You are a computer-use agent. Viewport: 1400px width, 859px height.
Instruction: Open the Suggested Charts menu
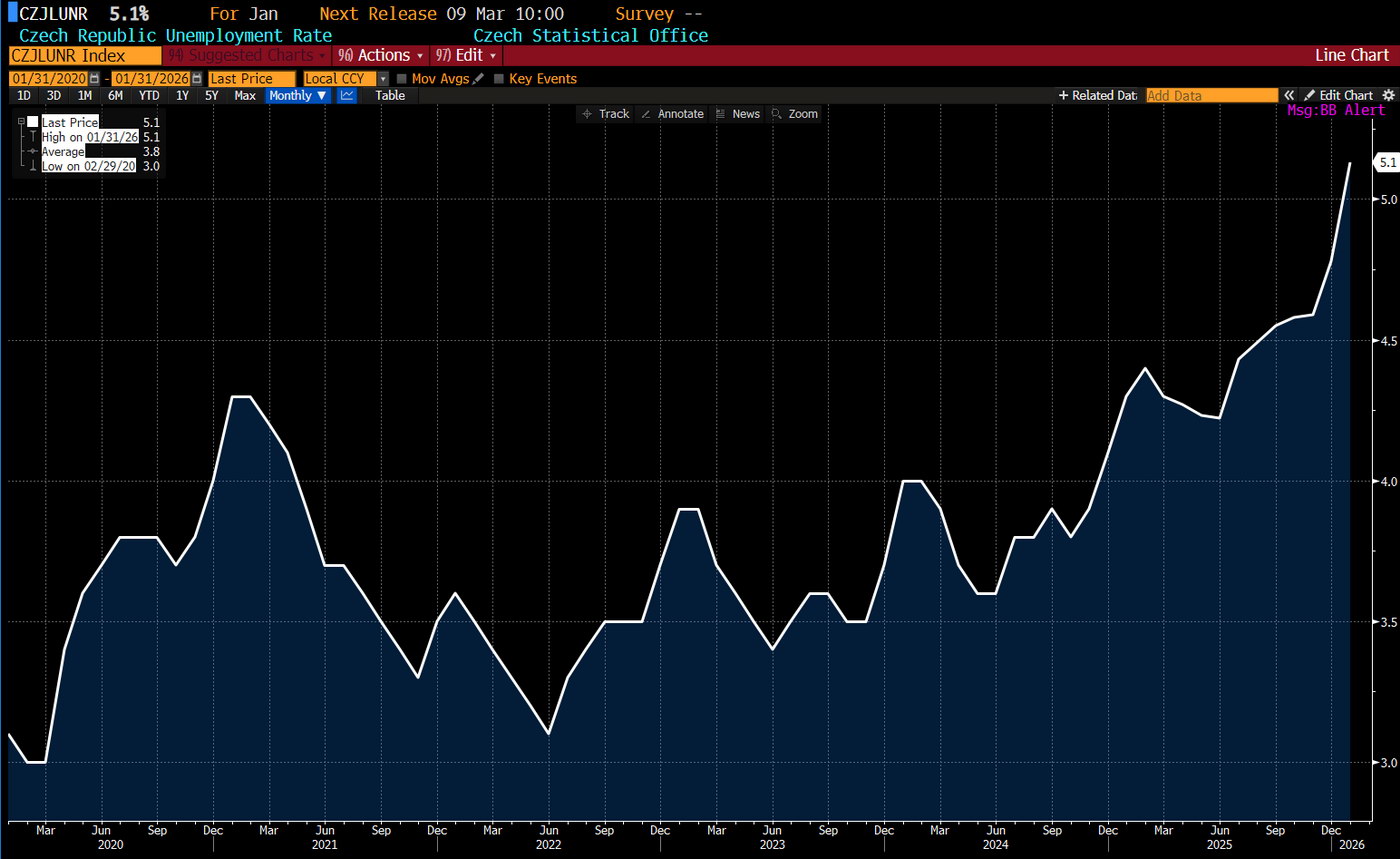[x=246, y=56]
